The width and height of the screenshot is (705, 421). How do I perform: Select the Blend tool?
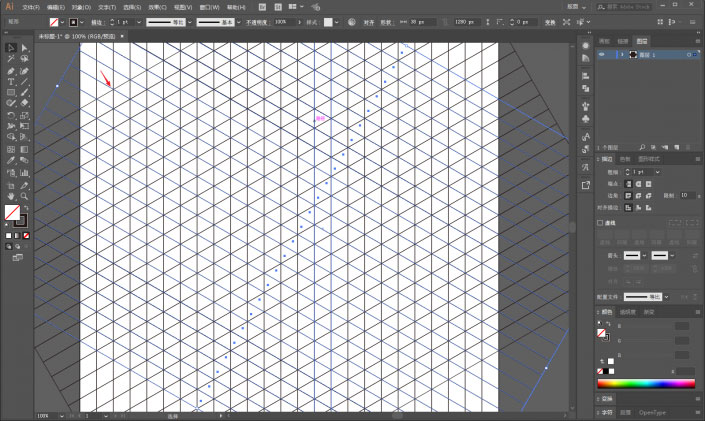click(24, 161)
